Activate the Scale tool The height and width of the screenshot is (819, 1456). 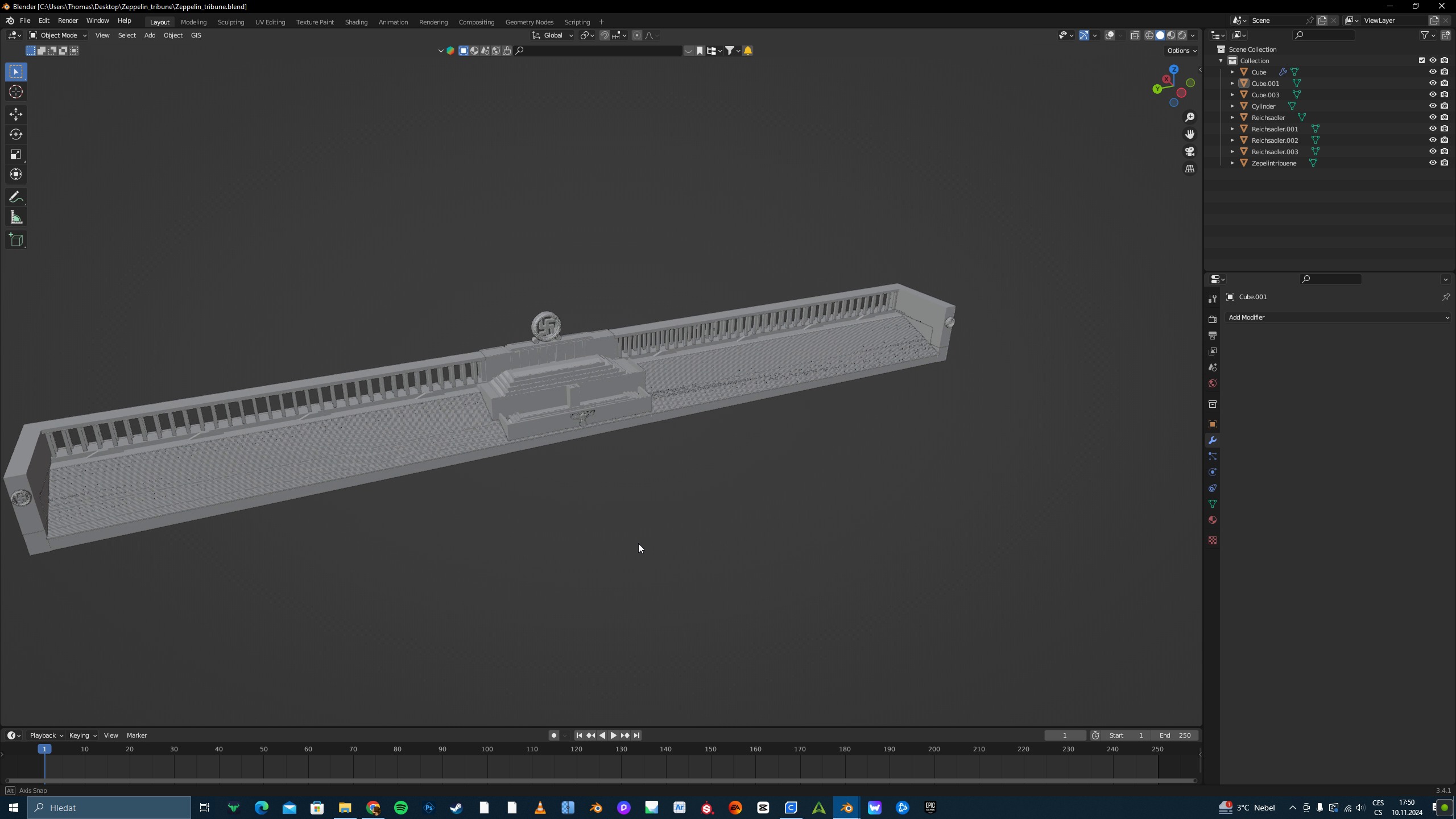coord(16,154)
